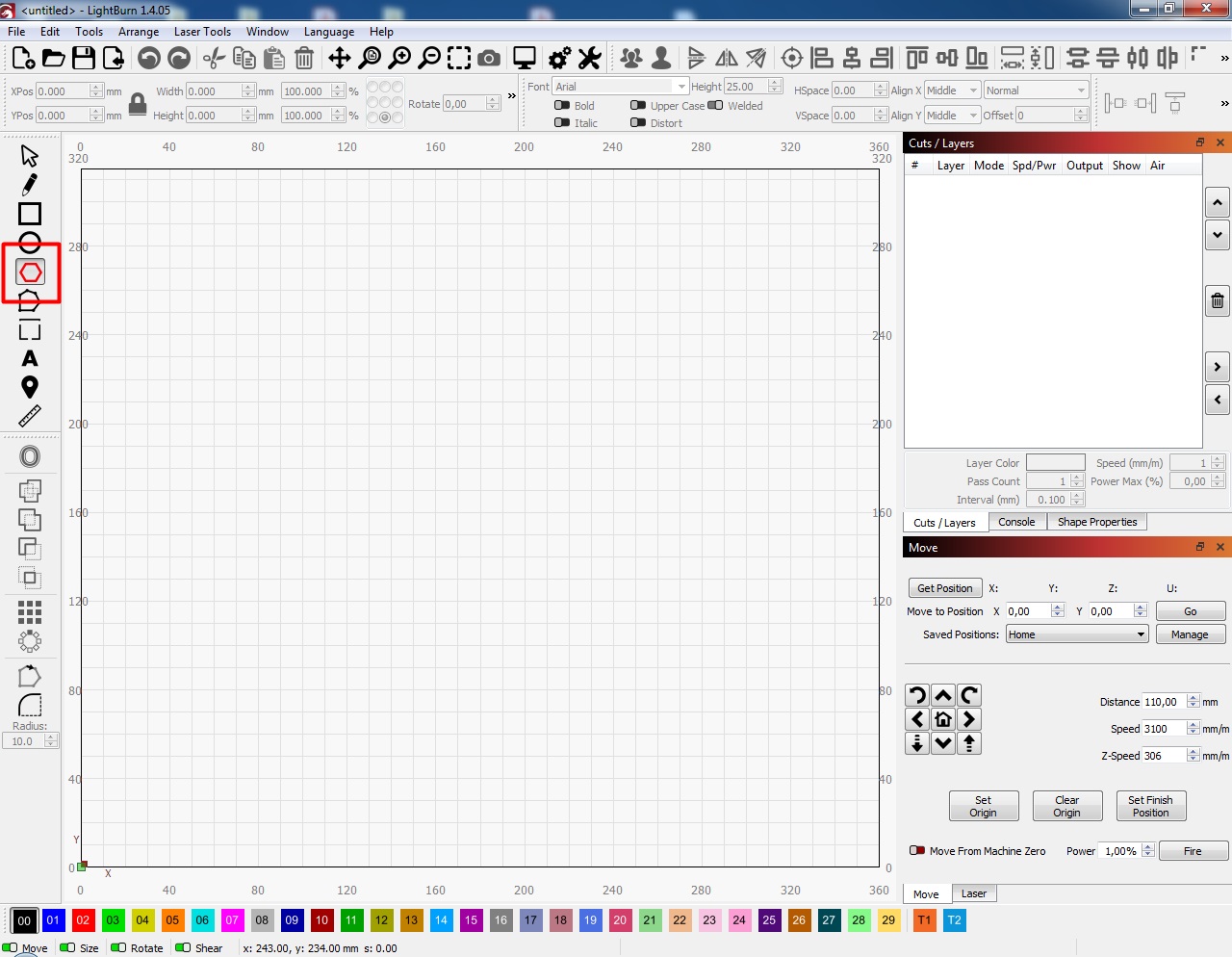Increase the jog Speed stepper

[x=1193, y=725]
